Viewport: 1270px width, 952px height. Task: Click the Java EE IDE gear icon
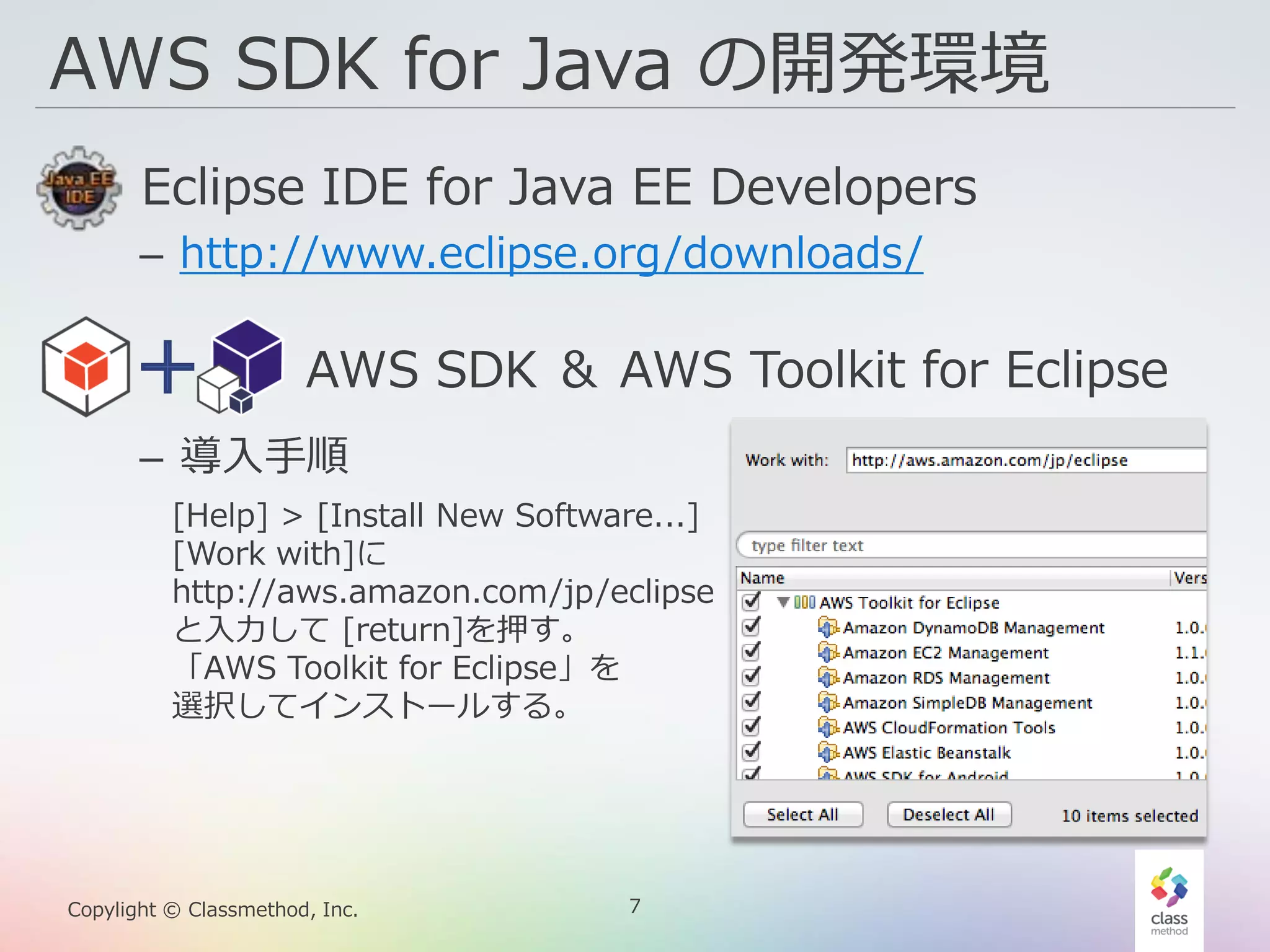click(79, 188)
